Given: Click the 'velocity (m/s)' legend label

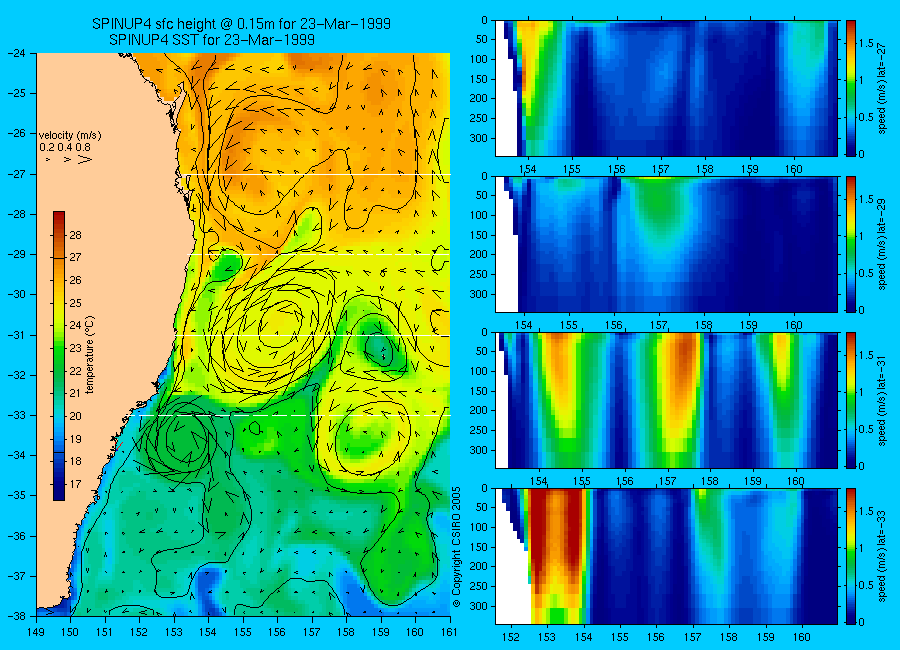Looking at the screenshot, I should tap(70, 136).
